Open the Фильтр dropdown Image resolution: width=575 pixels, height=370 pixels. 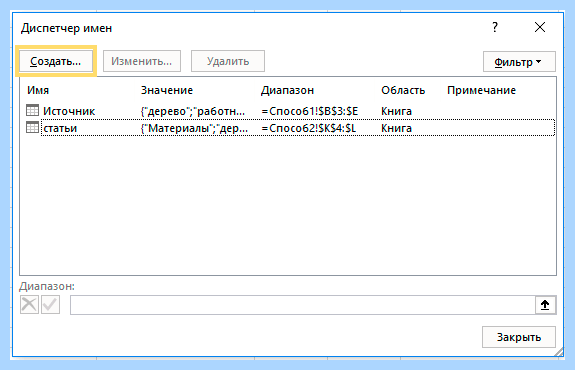coord(519,62)
